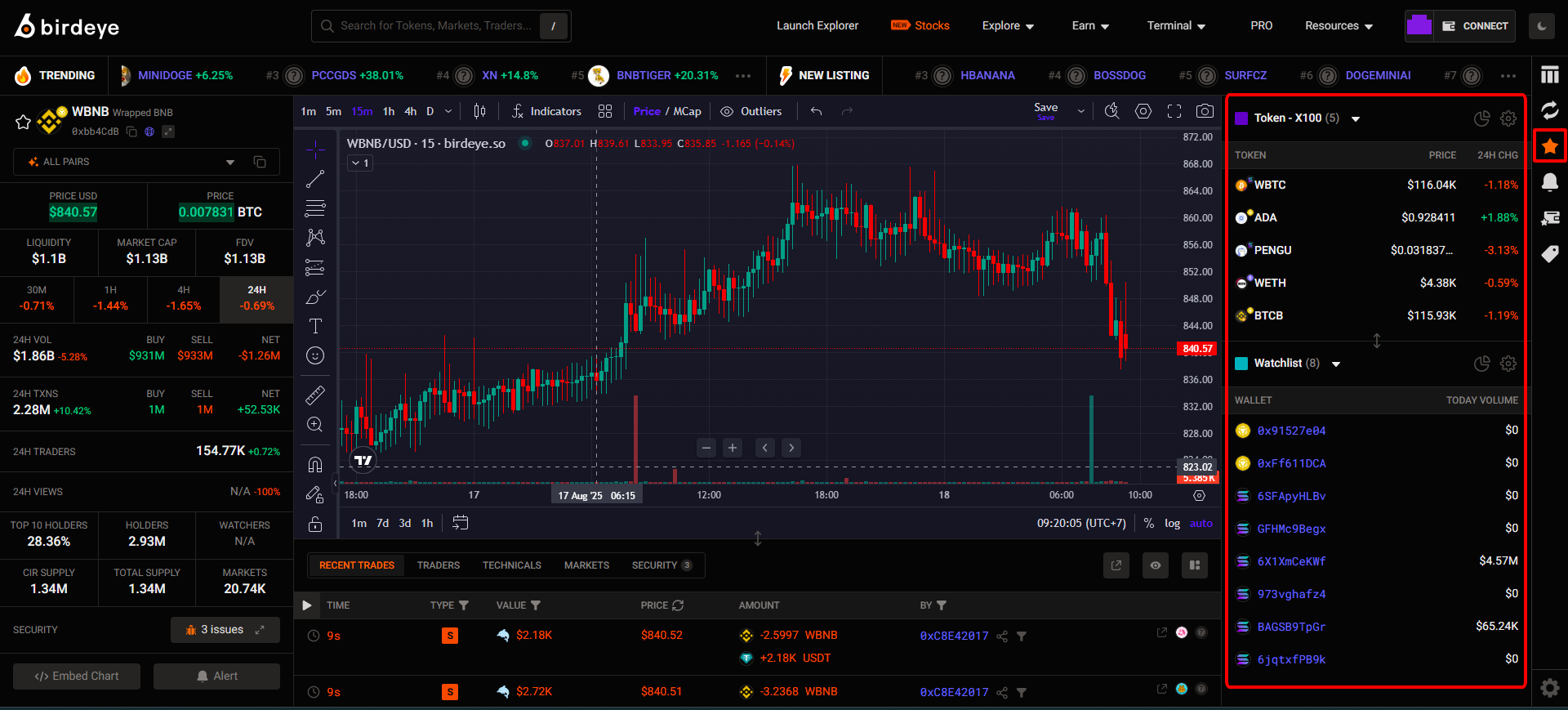Open notifications bell in sidebar
The image size is (1568, 710).
coord(1549,182)
